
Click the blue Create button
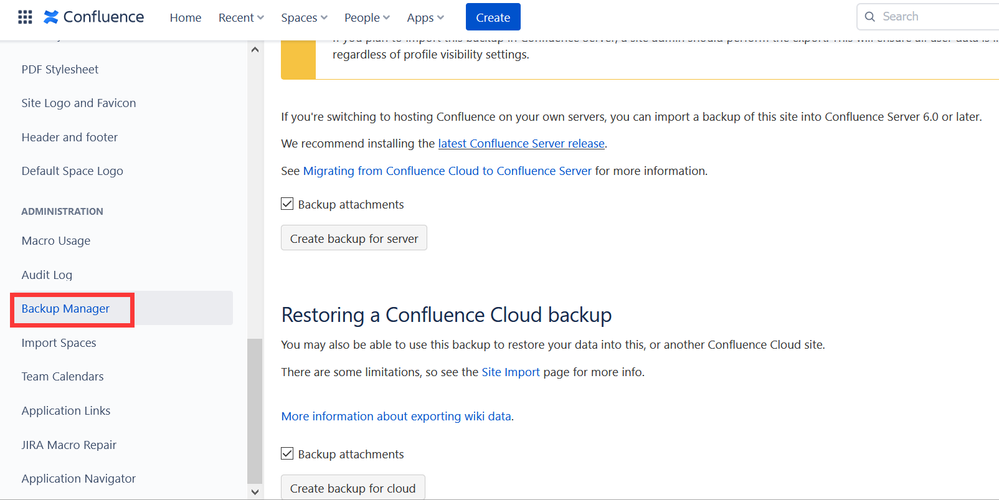click(x=493, y=18)
